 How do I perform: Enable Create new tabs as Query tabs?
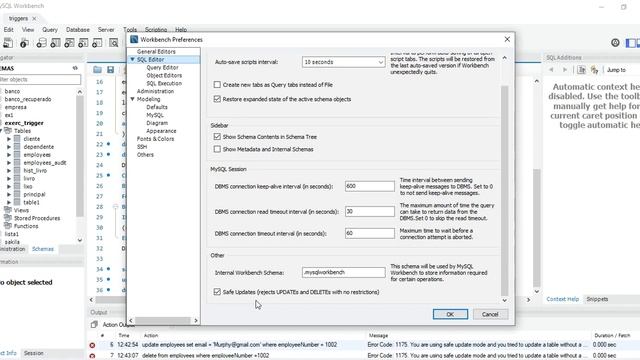(217, 84)
